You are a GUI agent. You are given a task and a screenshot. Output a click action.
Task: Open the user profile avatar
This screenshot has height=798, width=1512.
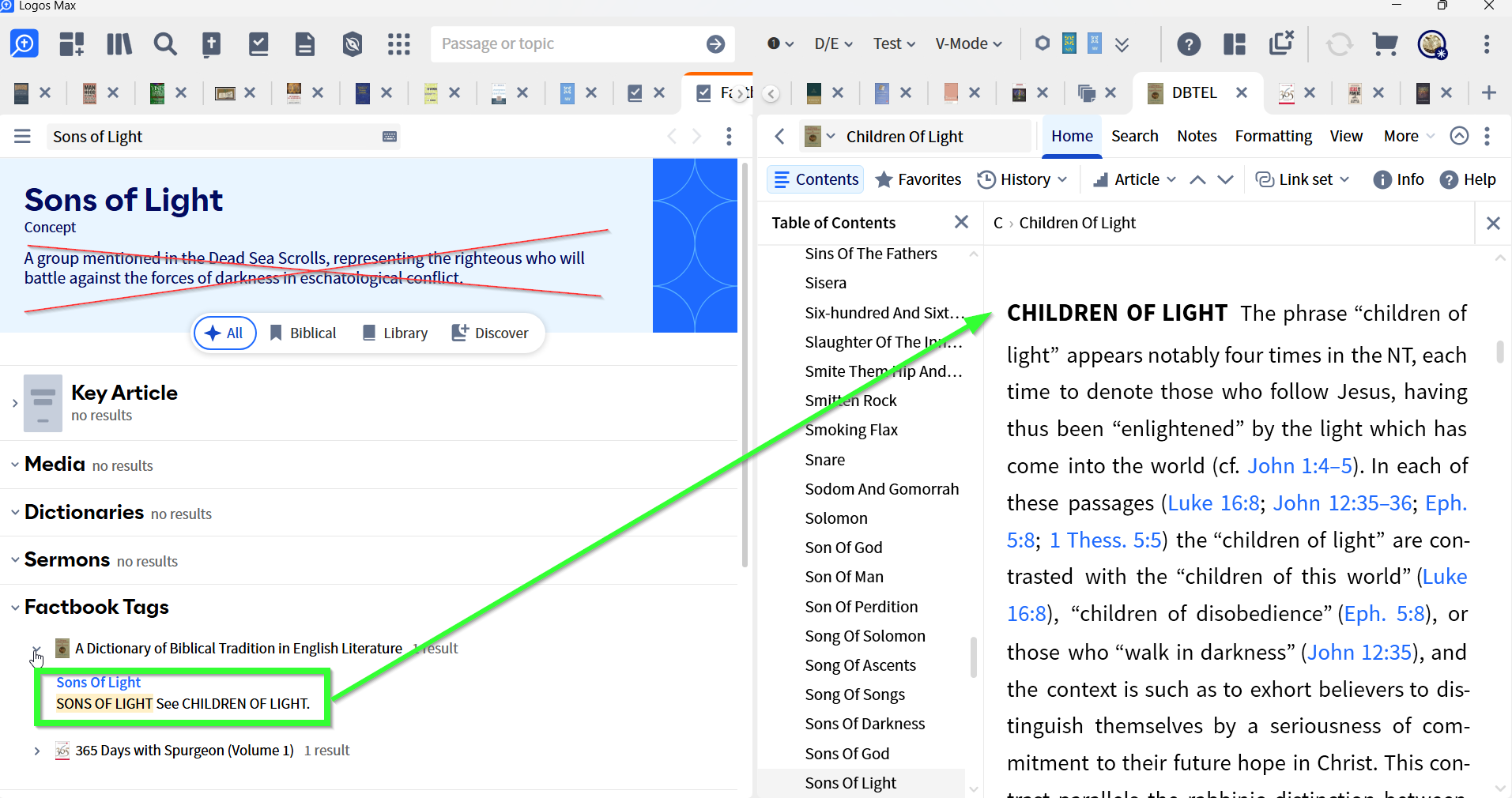click(1432, 44)
